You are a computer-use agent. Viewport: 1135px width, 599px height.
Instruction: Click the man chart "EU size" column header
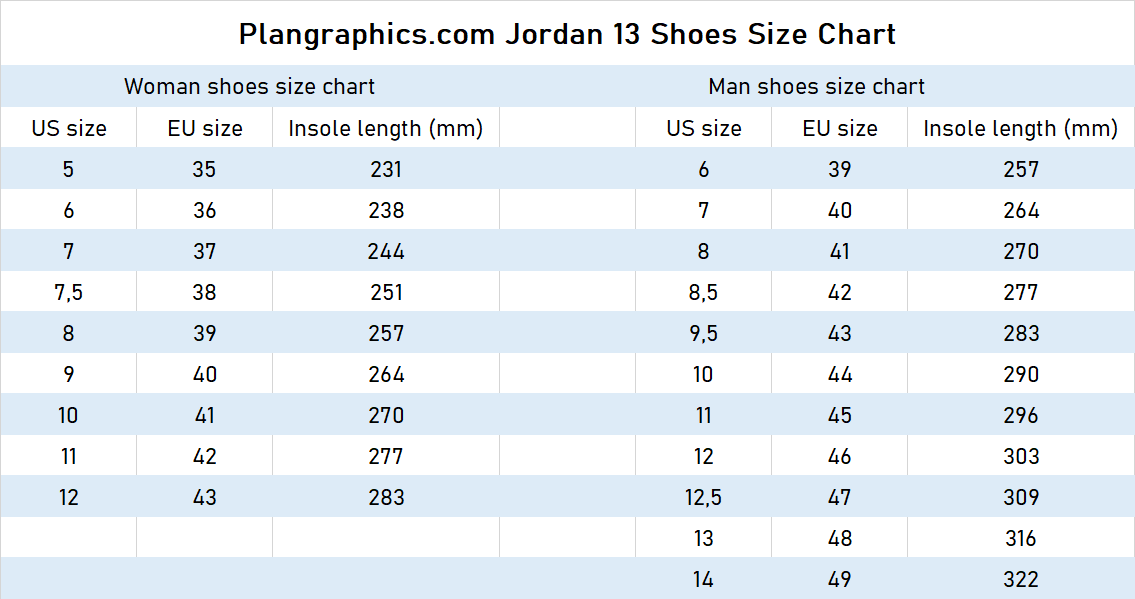coord(839,128)
